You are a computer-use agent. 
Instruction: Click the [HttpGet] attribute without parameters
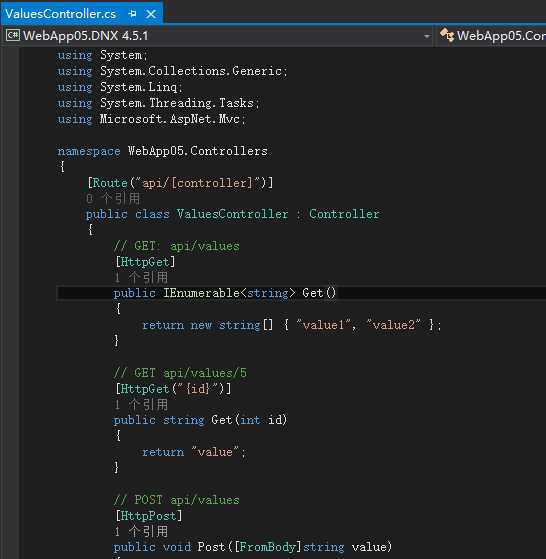145,262
